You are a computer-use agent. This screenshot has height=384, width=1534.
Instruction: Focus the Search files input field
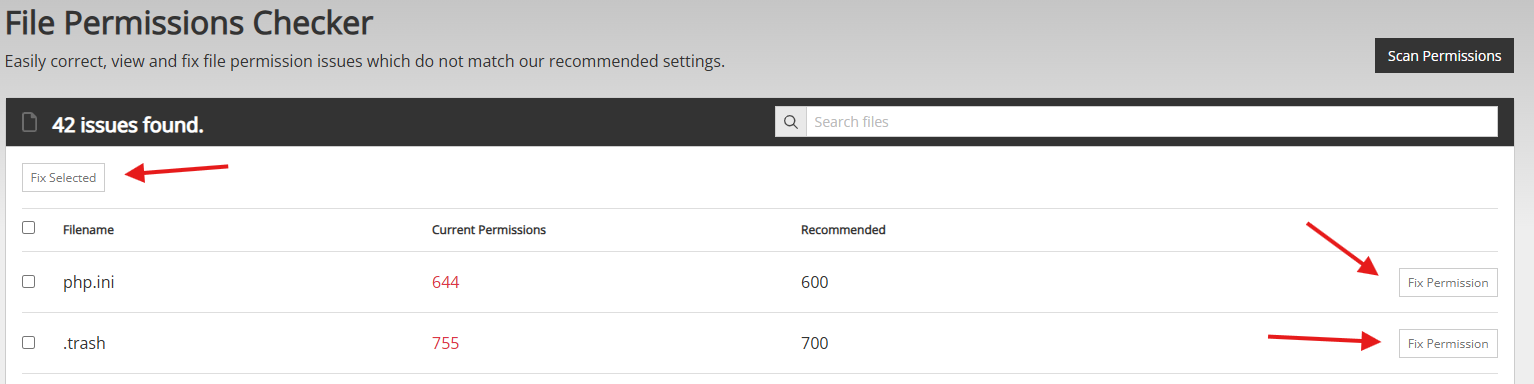pos(1151,122)
